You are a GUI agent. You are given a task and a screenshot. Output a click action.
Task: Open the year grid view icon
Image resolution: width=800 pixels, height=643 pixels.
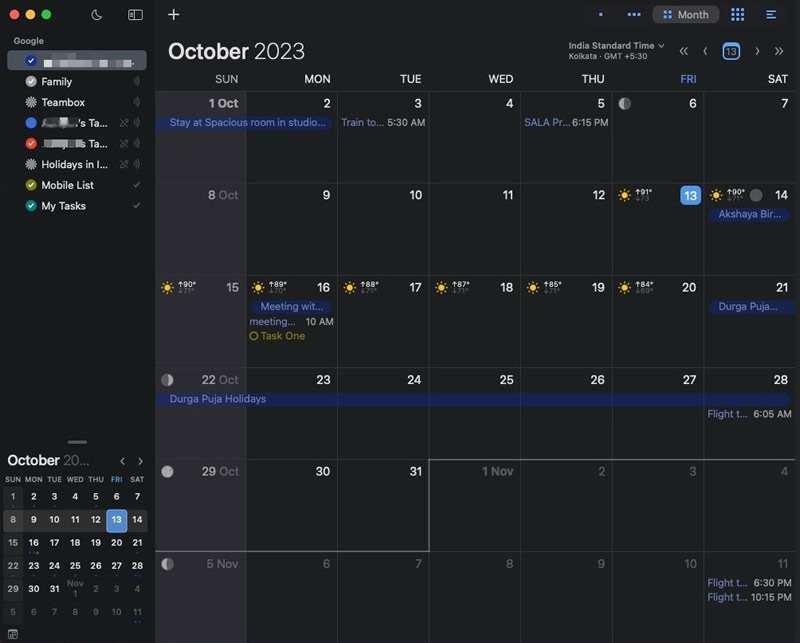click(737, 14)
